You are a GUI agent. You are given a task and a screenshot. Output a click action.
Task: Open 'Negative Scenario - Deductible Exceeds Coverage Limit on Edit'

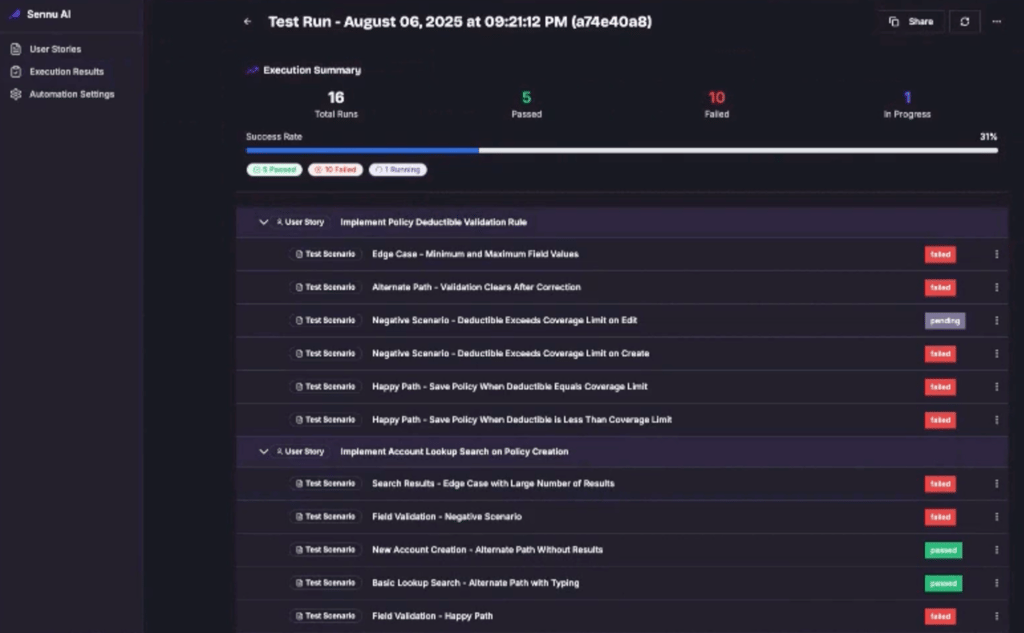504,321
